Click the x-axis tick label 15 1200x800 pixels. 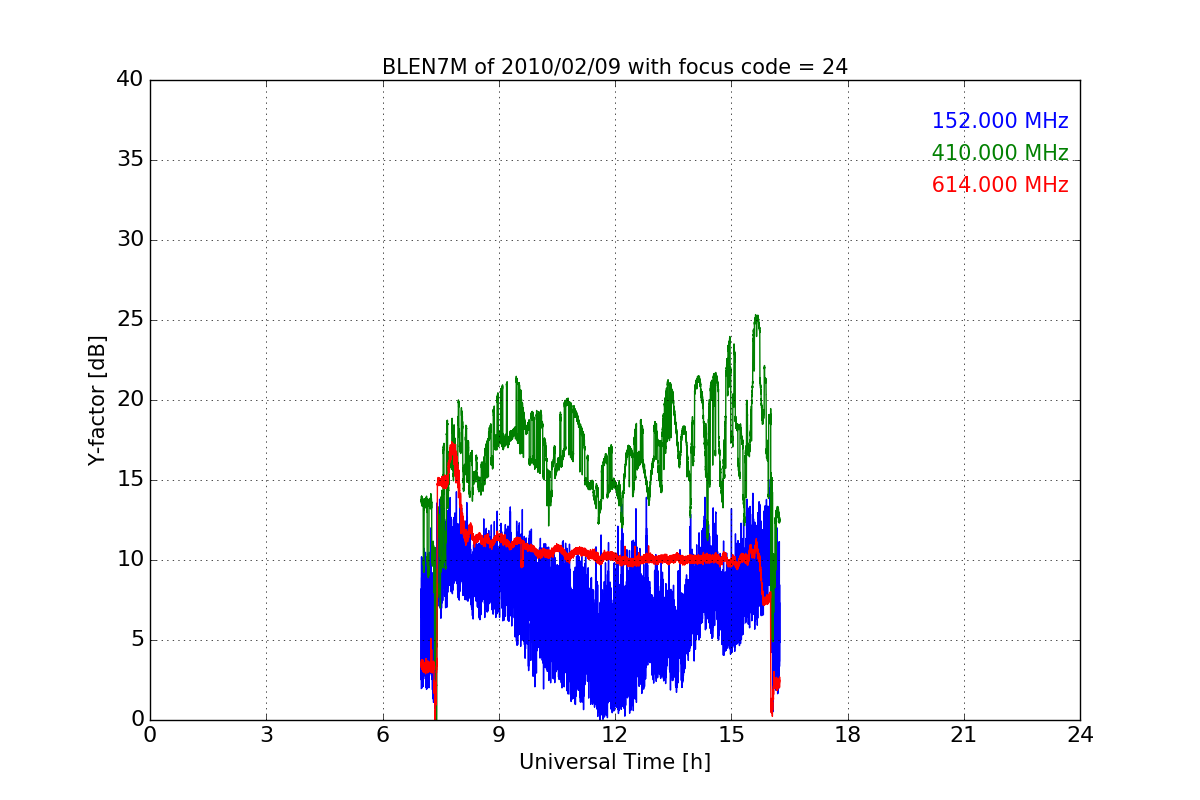pyautogui.click(x=731, y=734)
